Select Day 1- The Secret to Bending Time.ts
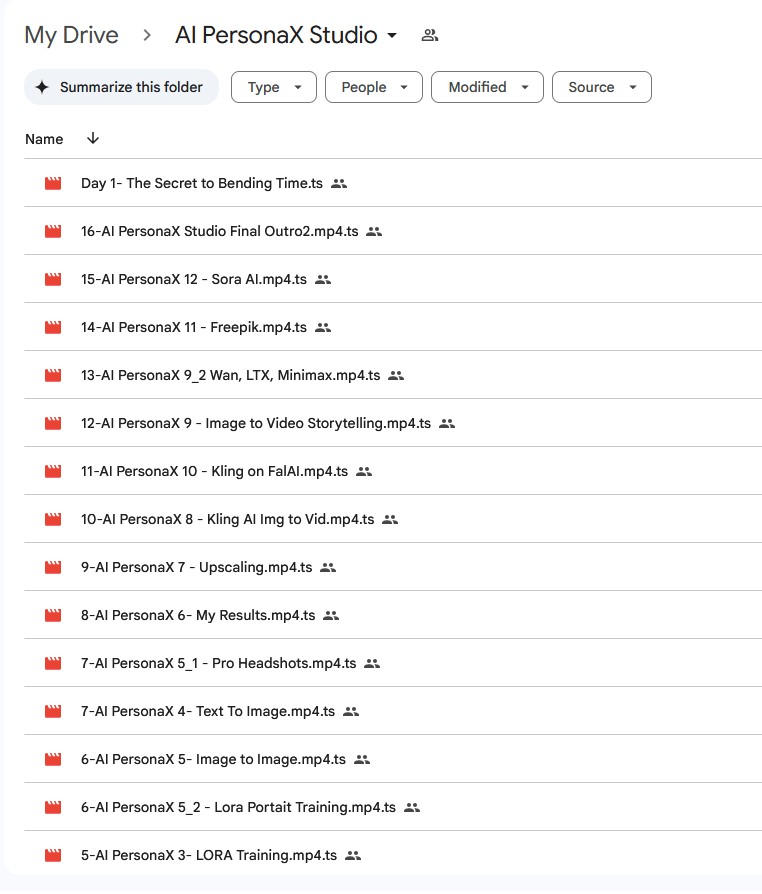 pos(393,183)
